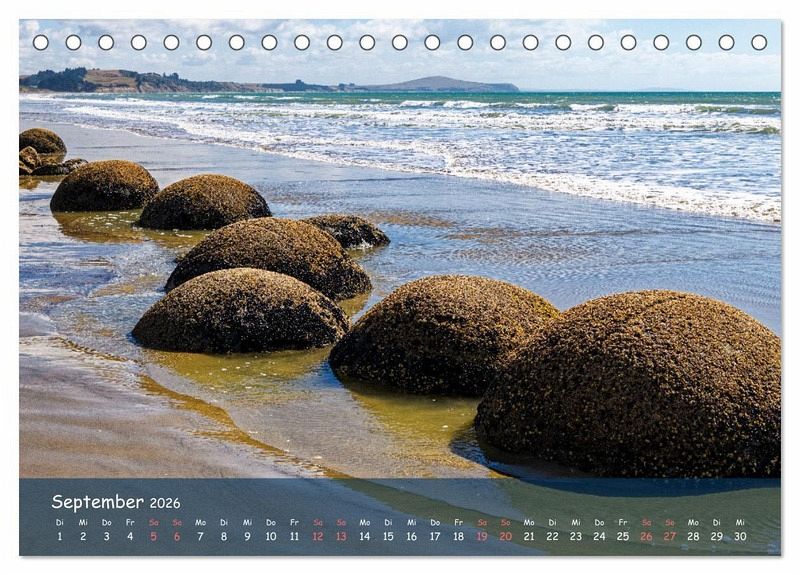Viewport: 800px width, 575px height.
Task: Select red Saturday date 19
Action: pos(482,537)
